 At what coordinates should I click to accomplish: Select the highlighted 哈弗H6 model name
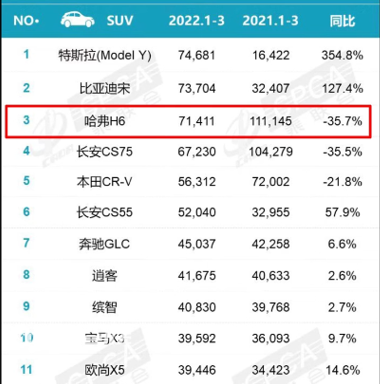coord(104,121)
